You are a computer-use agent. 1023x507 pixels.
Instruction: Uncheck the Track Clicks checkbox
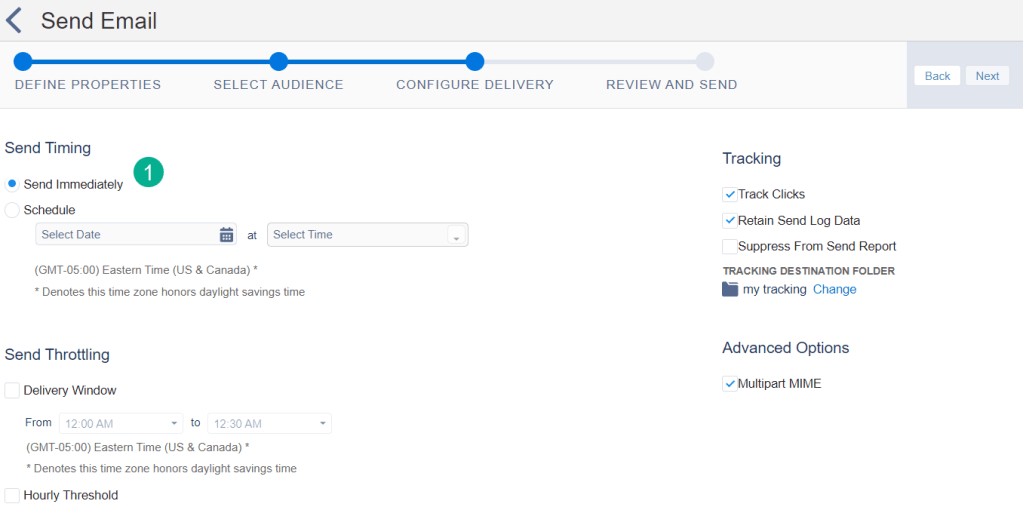tap(729, 194)
